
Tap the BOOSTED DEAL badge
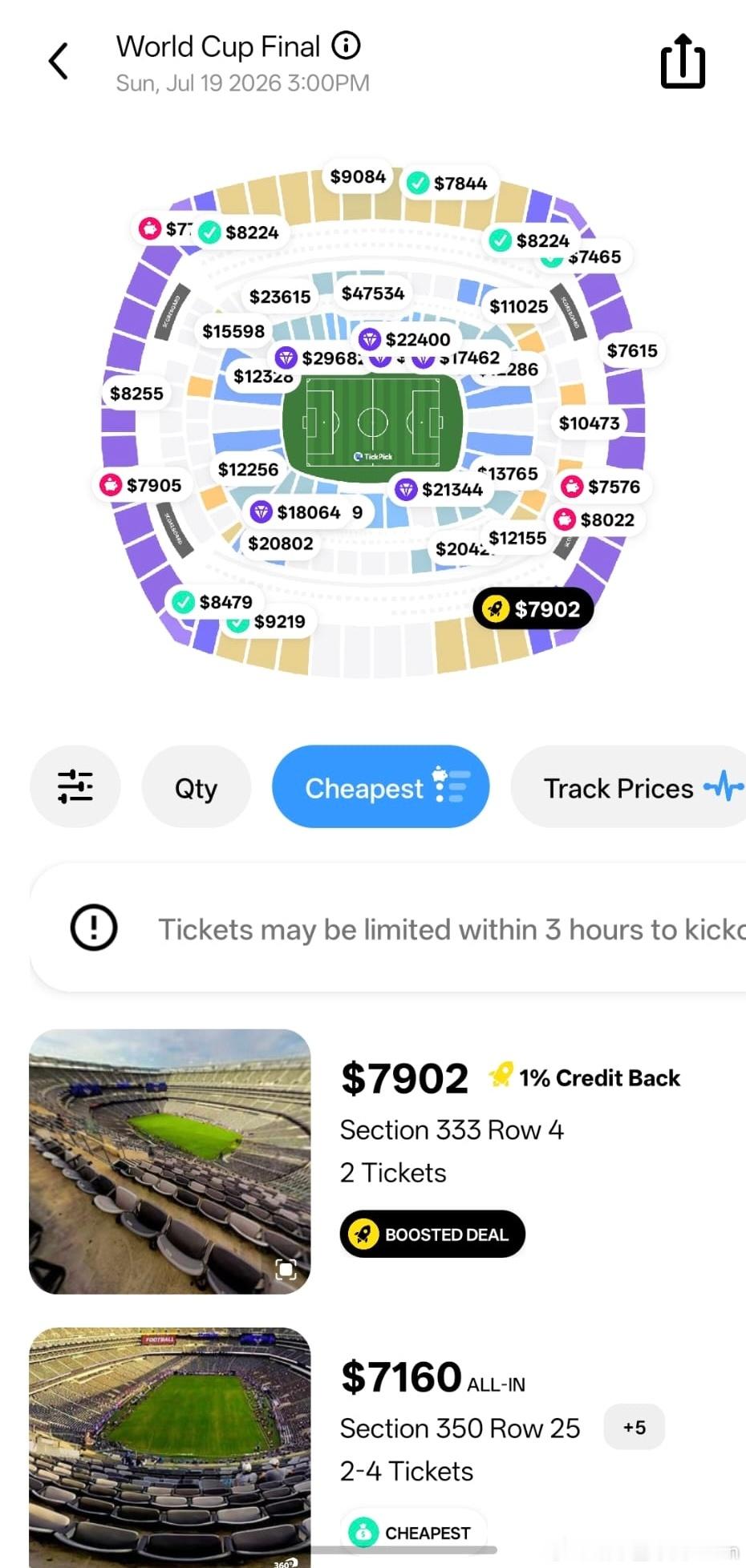pos(432,1234)
